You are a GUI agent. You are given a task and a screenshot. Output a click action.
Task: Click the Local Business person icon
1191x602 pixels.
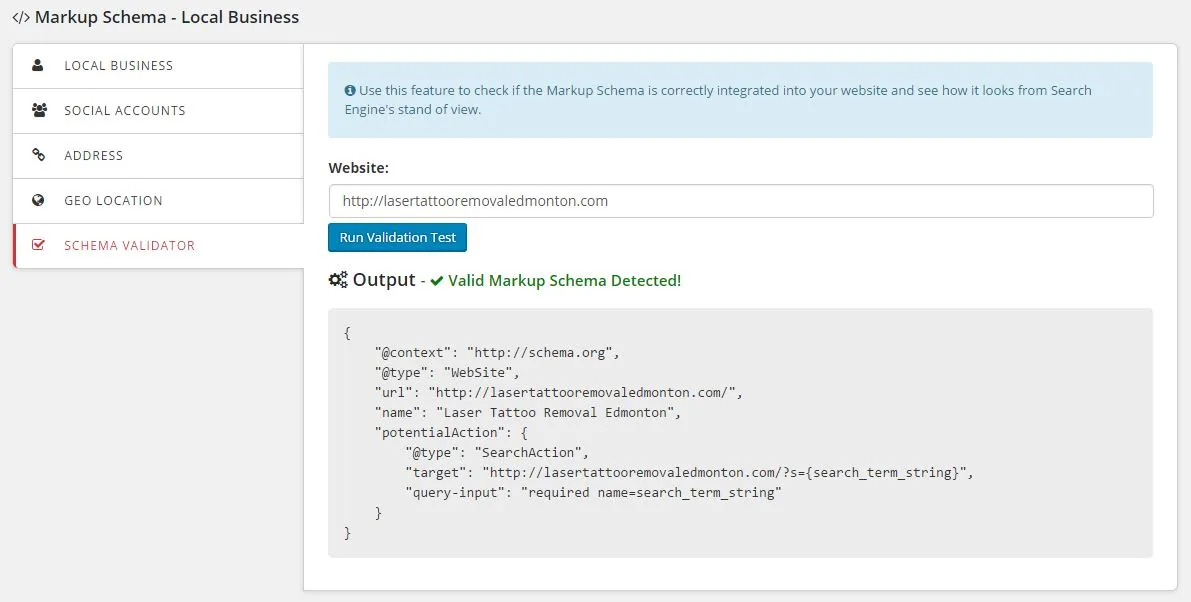[x=37, y=65]
